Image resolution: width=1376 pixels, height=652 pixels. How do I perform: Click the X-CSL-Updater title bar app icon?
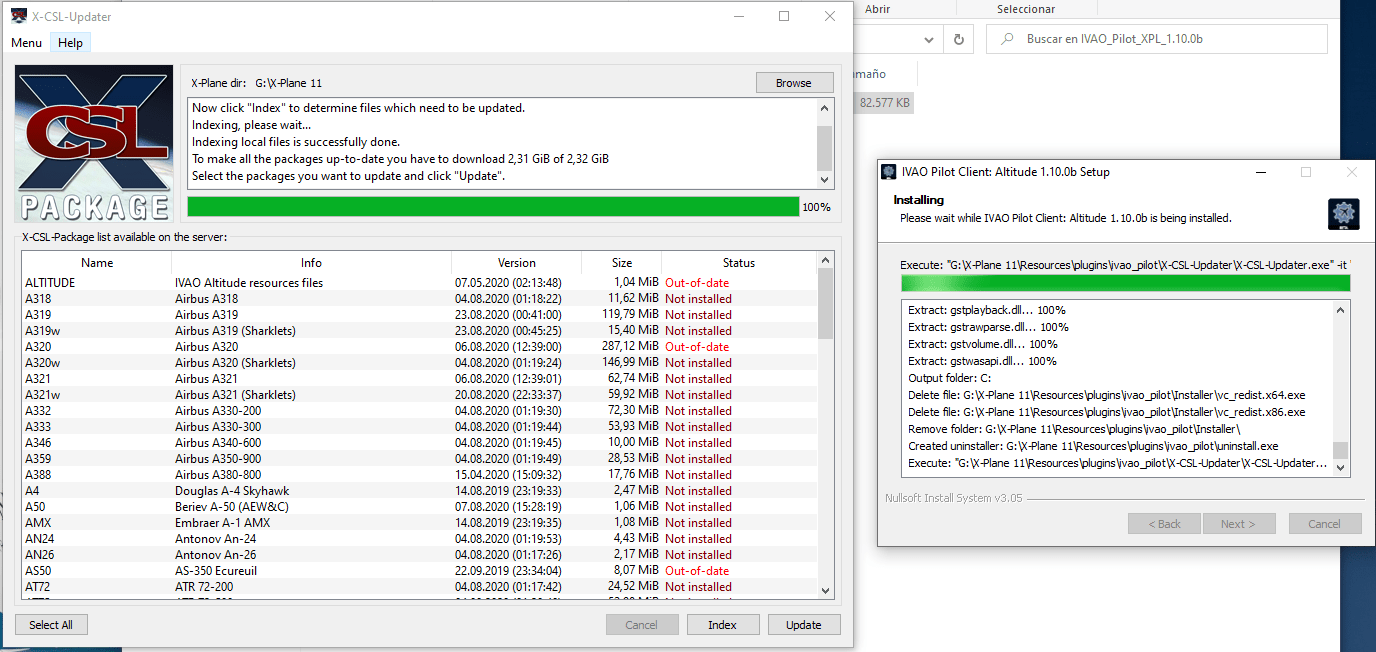click(18, 16)
